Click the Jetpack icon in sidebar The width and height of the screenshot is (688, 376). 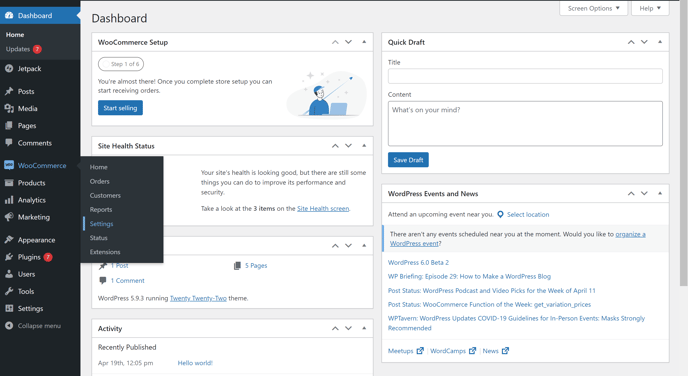(9, 68)
